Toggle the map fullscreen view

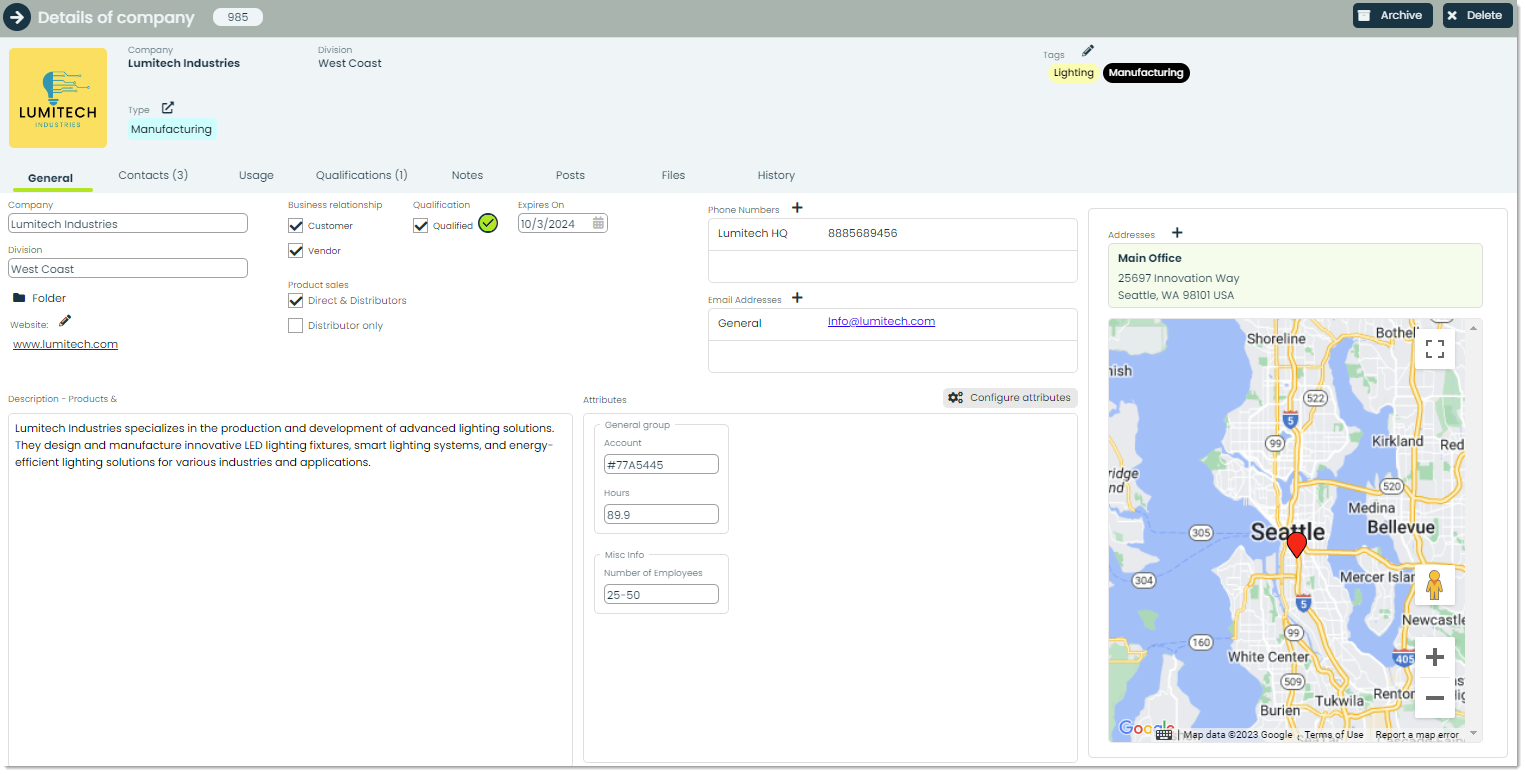coord(1434,349)
